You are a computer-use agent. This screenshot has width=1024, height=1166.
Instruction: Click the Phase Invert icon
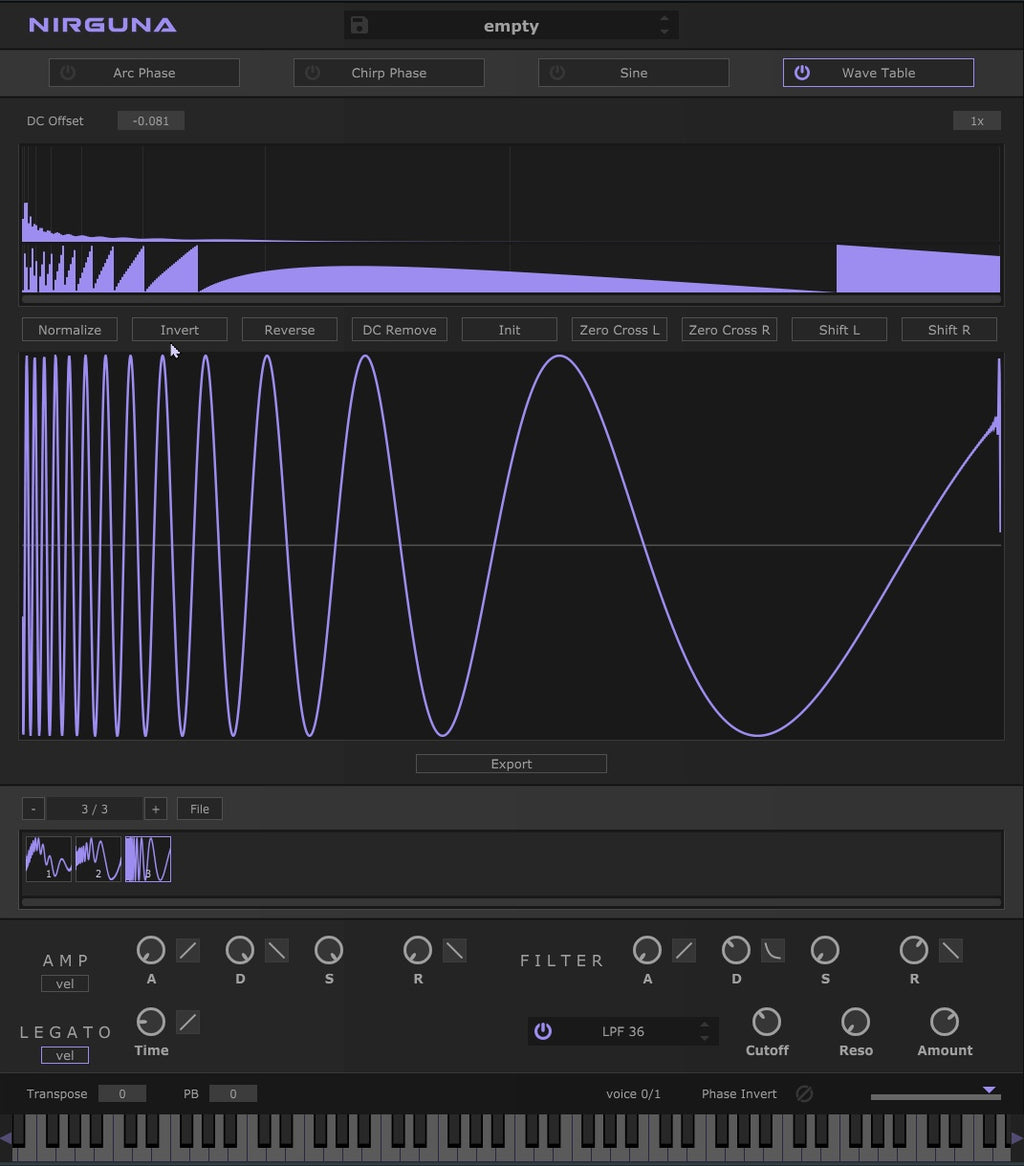tap(804, 1094)
